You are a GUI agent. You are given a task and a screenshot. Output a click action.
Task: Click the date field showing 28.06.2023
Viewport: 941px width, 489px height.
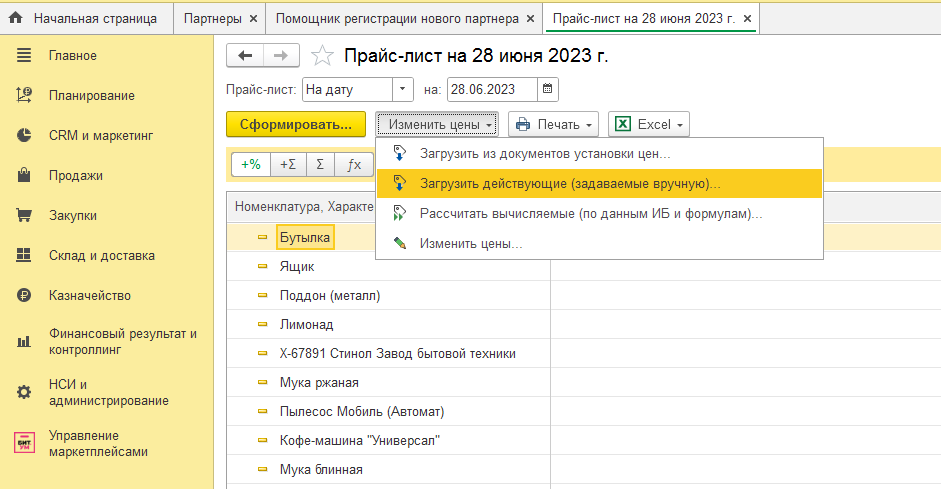(x=491, y=89)
